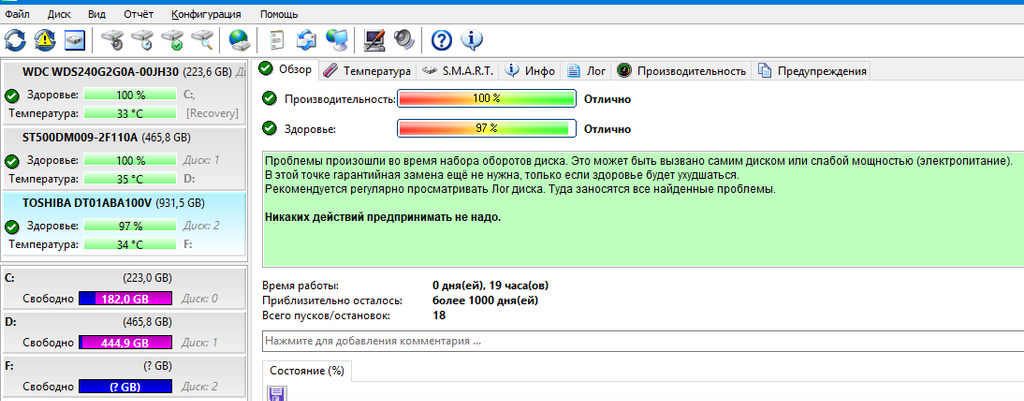
Task: Click green check icon beside Производительность
Action: click(x=269, y=99)
